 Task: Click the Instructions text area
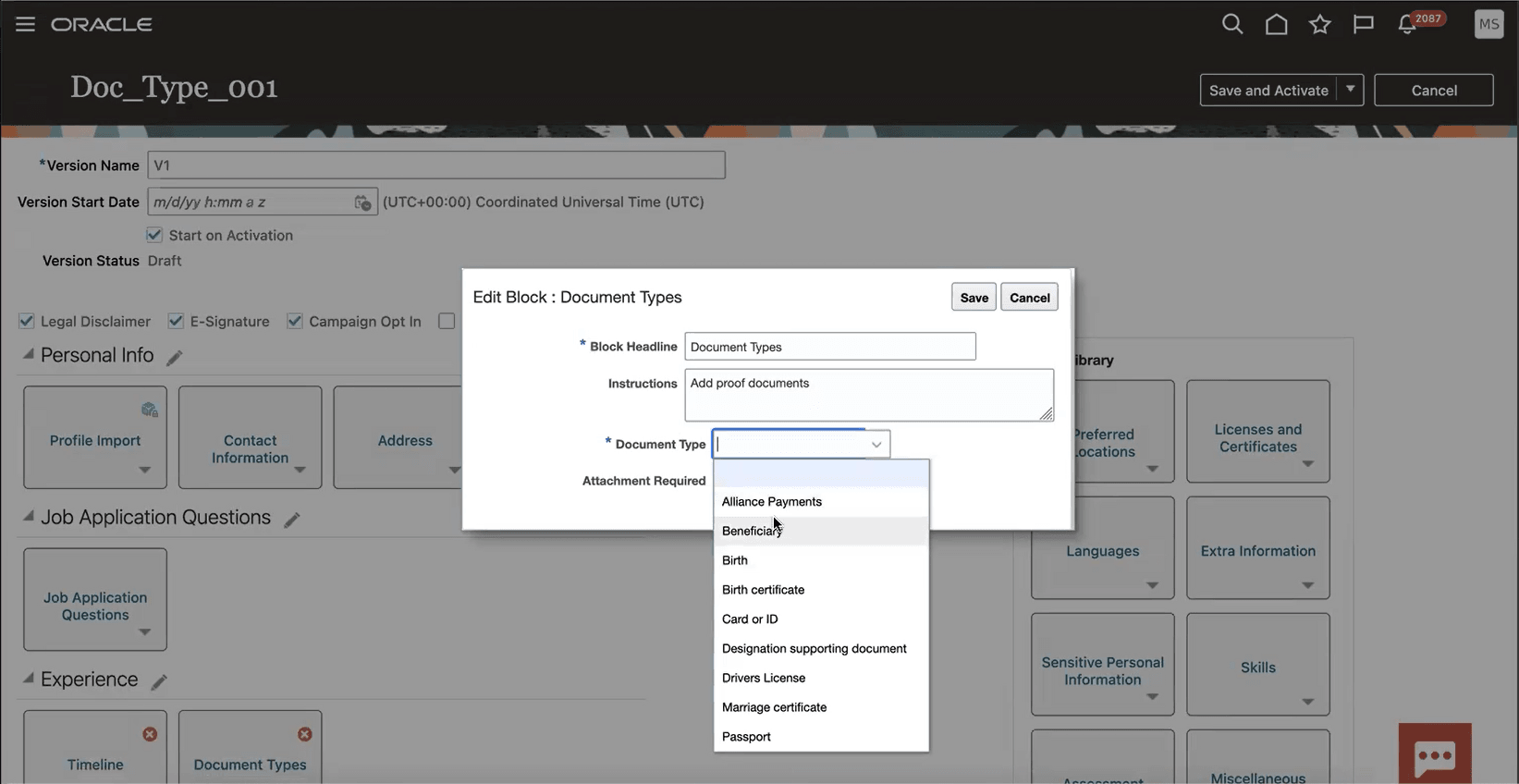[x=869, y=396]
